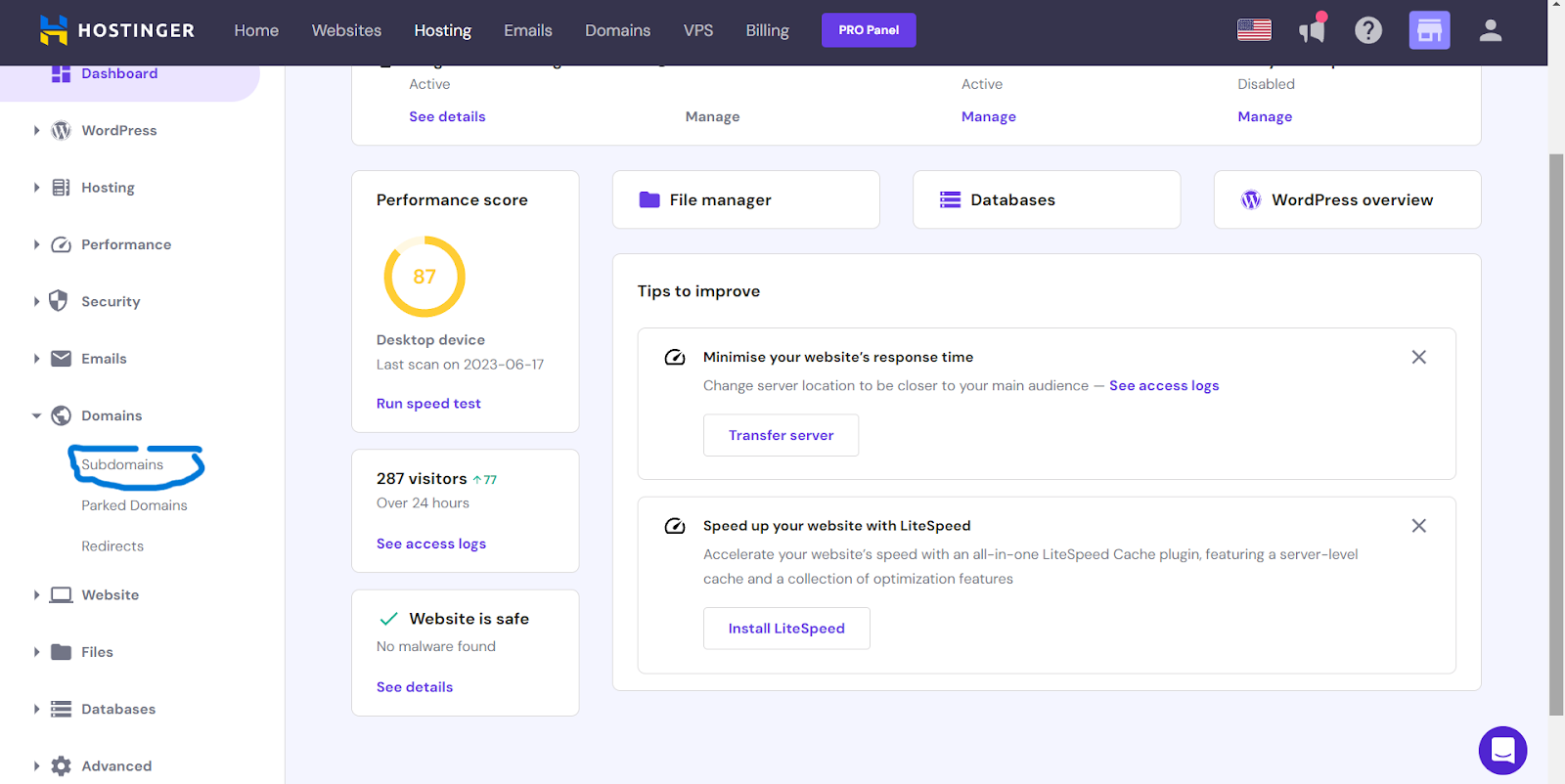Click the page vertical scrollbar
The image size is (1565, 784).
[1556, 435]
